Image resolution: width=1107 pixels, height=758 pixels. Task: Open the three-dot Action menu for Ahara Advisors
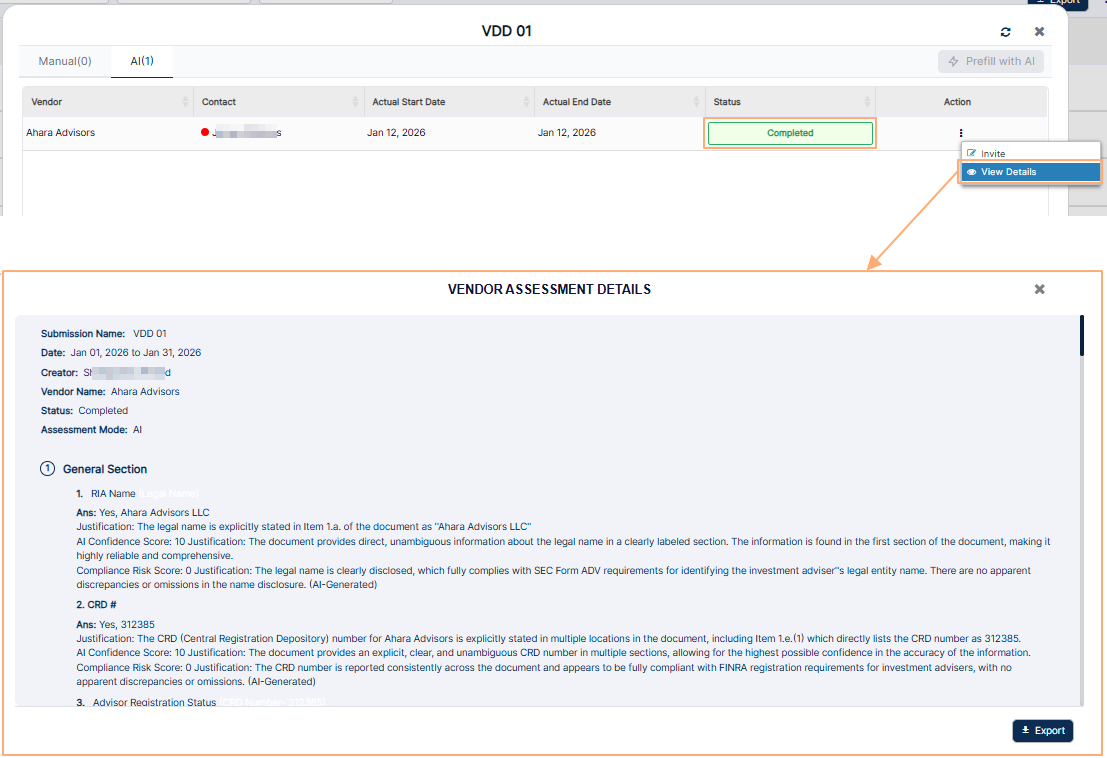tap(960, 133)
